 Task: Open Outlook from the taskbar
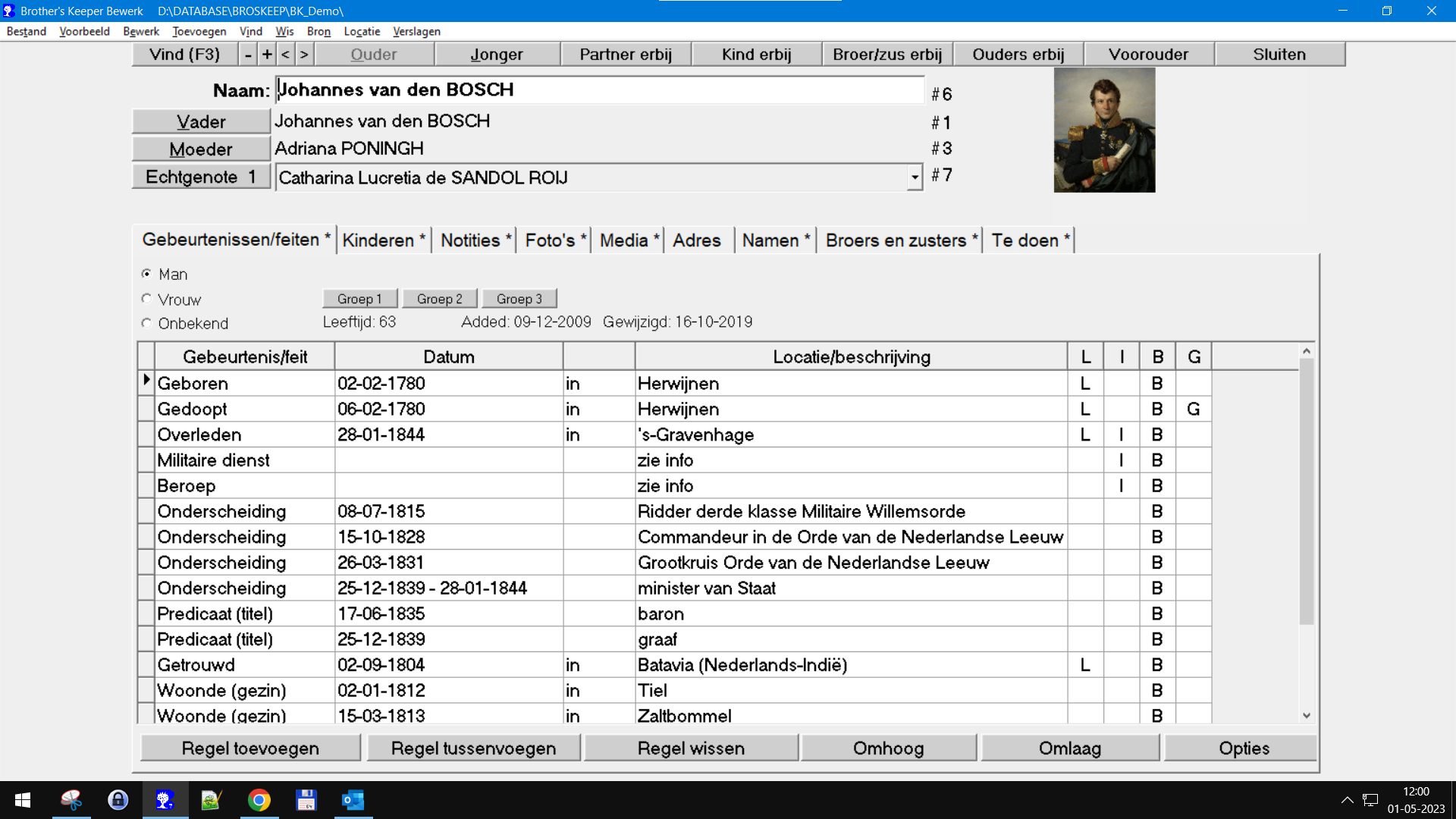(x=353, y=800)
